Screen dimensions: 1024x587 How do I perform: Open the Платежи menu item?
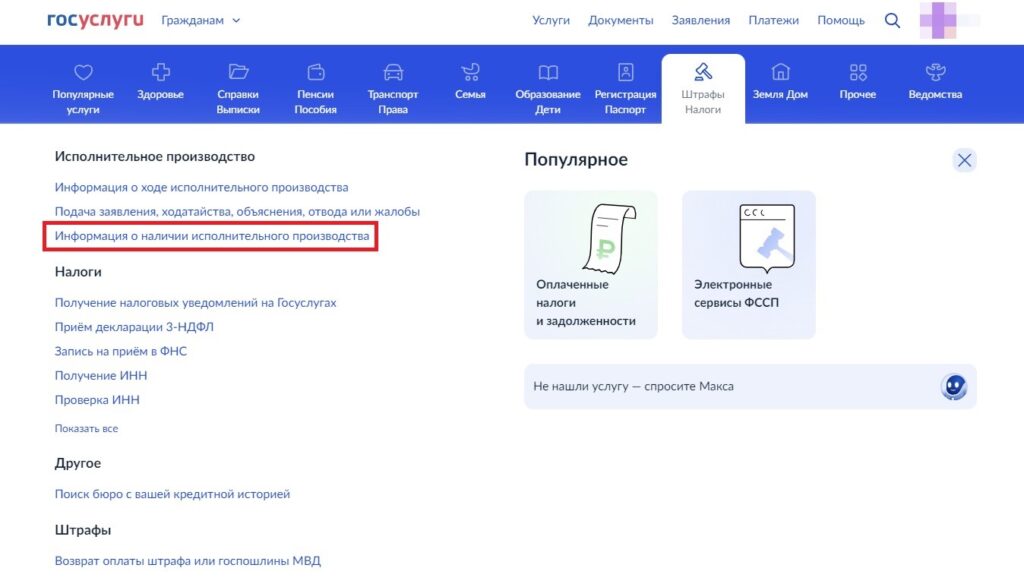774,20
